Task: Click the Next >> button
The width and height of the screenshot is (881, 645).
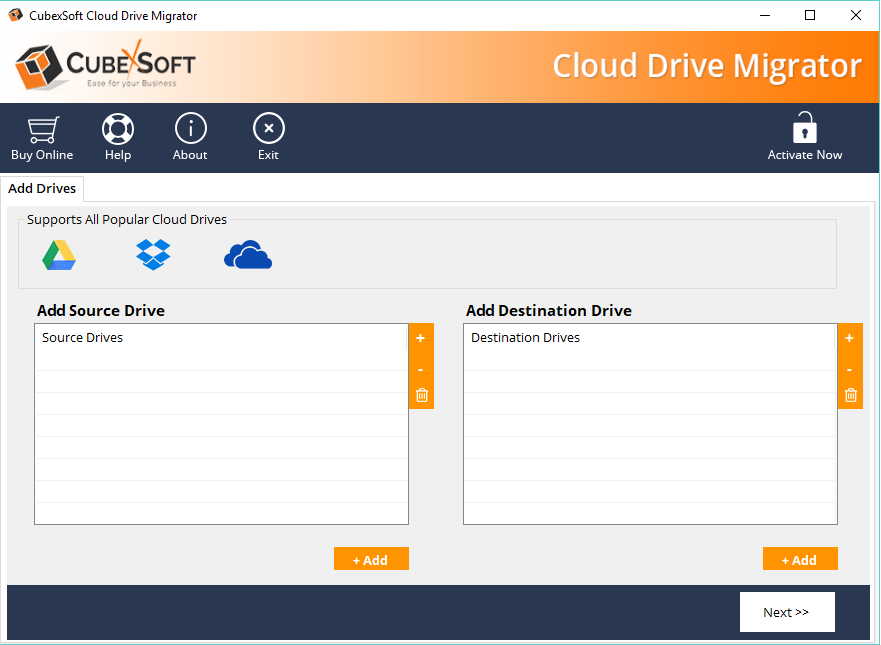Action: coord(786,612)
